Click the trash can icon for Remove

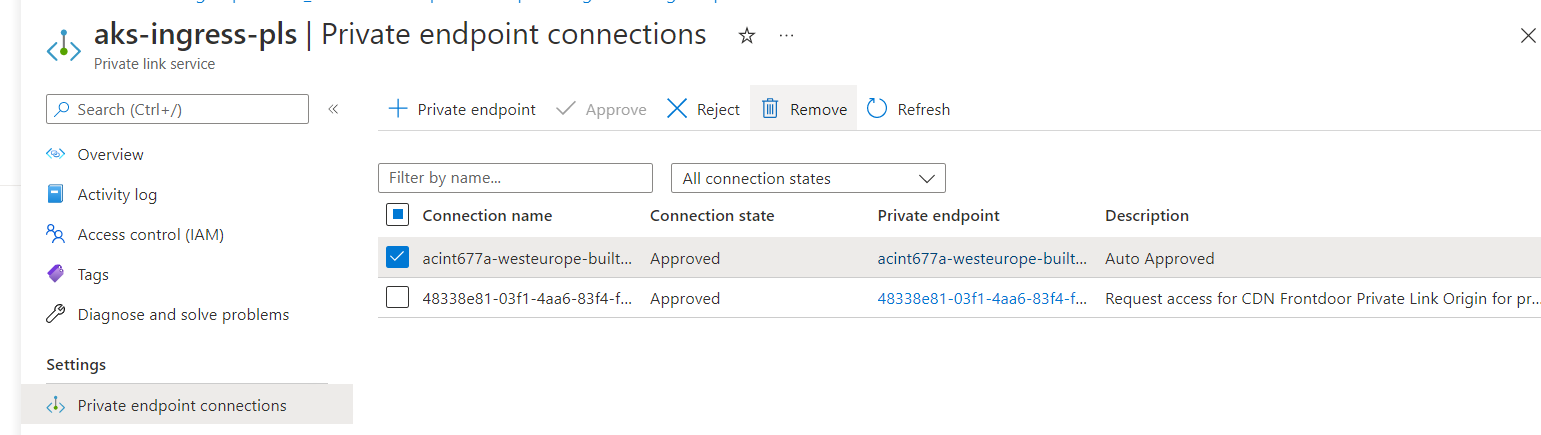[770, 109]
